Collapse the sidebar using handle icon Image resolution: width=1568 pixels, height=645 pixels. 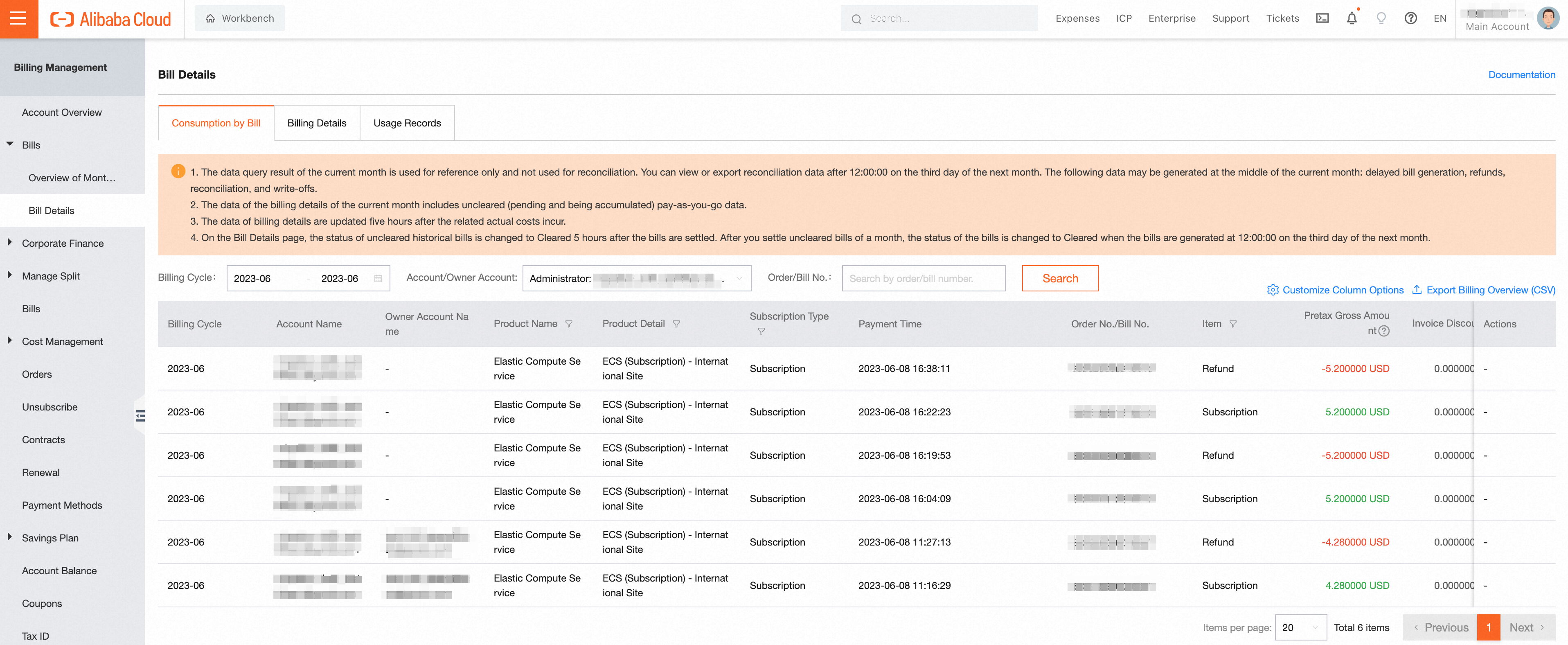[x=141, y=416]
